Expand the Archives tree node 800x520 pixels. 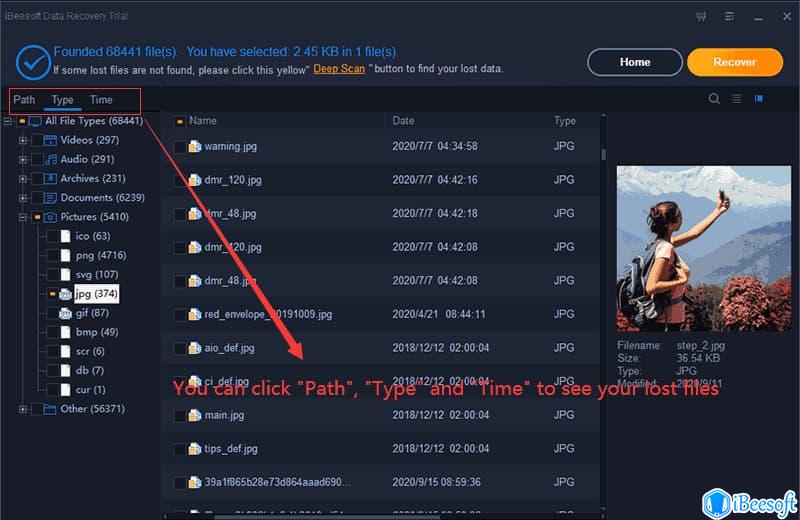pos(22,179)
